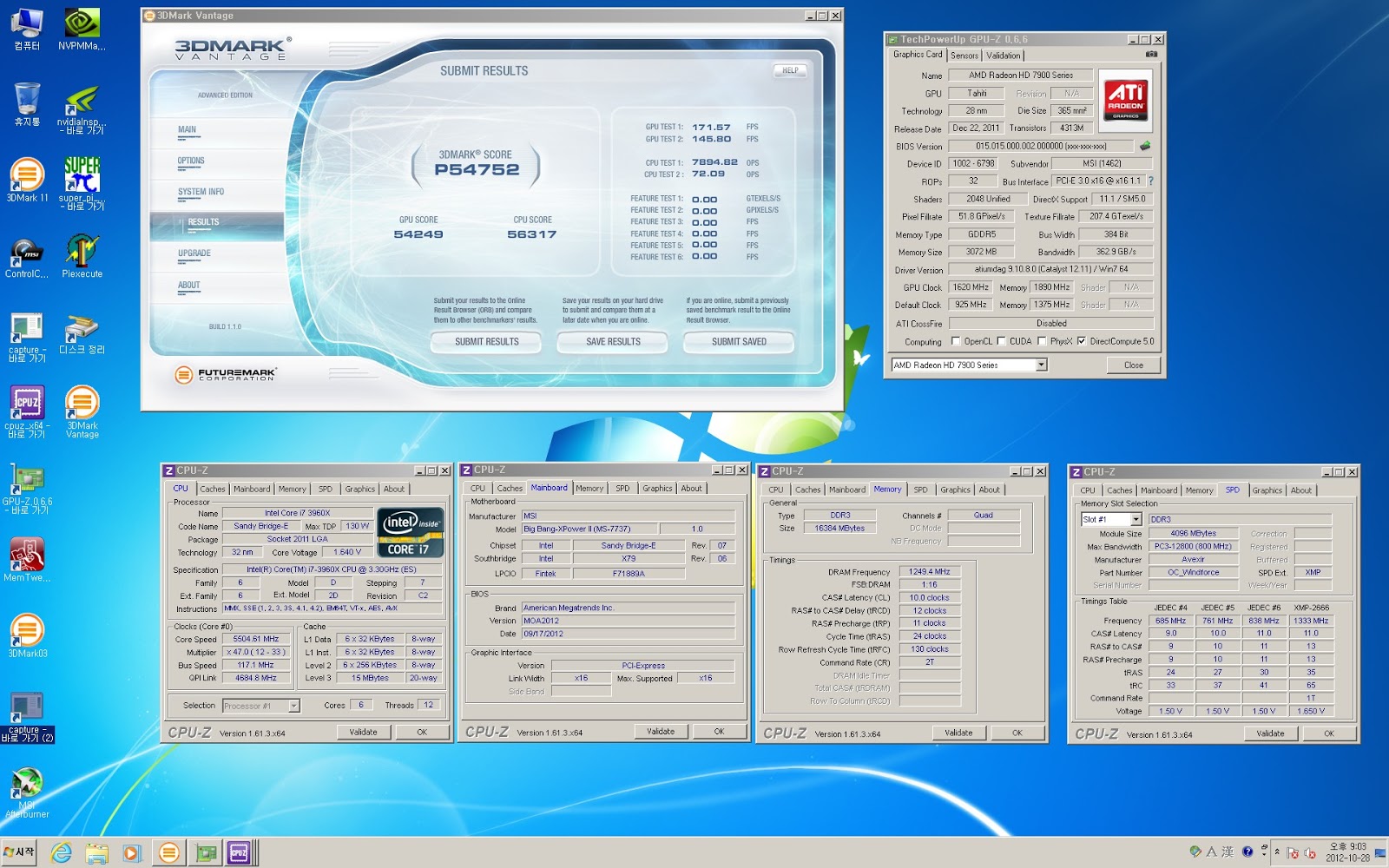Click the Intel Core i7 logo in CPU-Z
The image size is (1389, 868).
coord(411,532)
